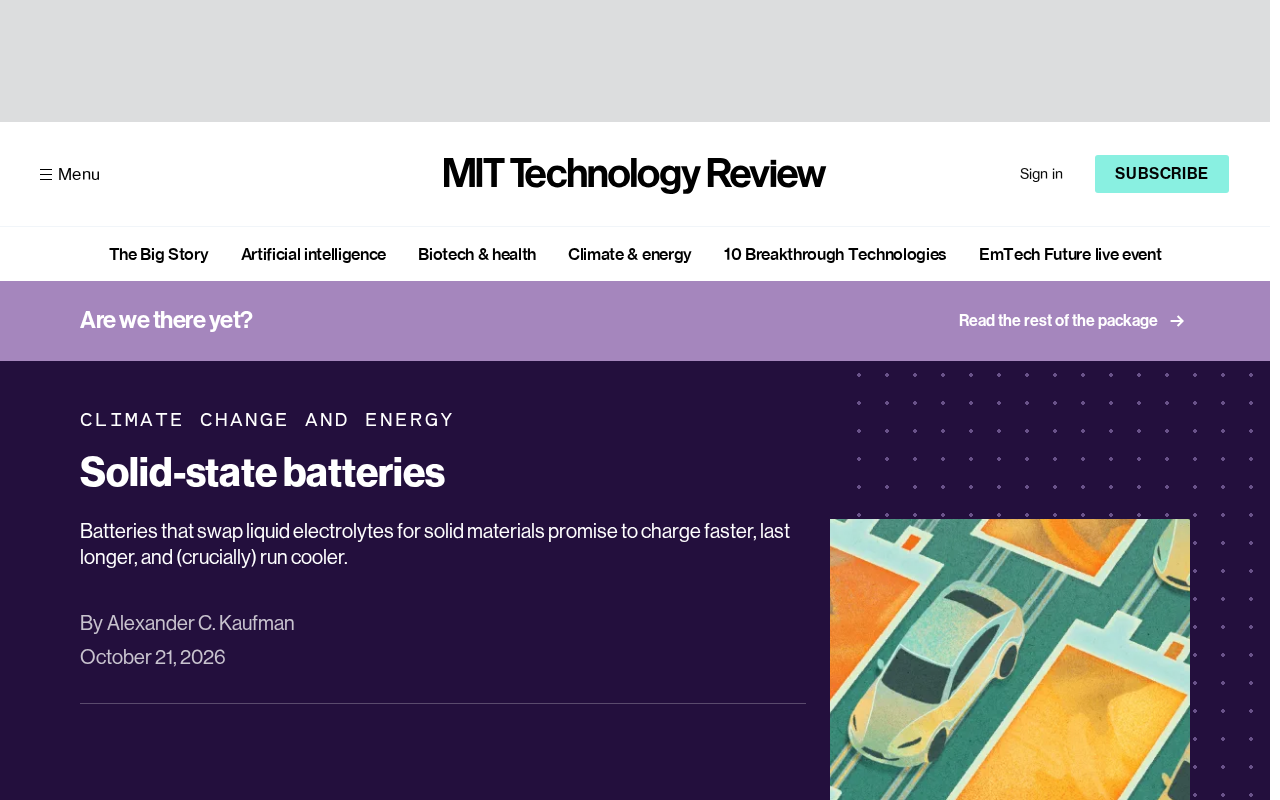Click author name Alexander C. Kaufman

[201, 623]
